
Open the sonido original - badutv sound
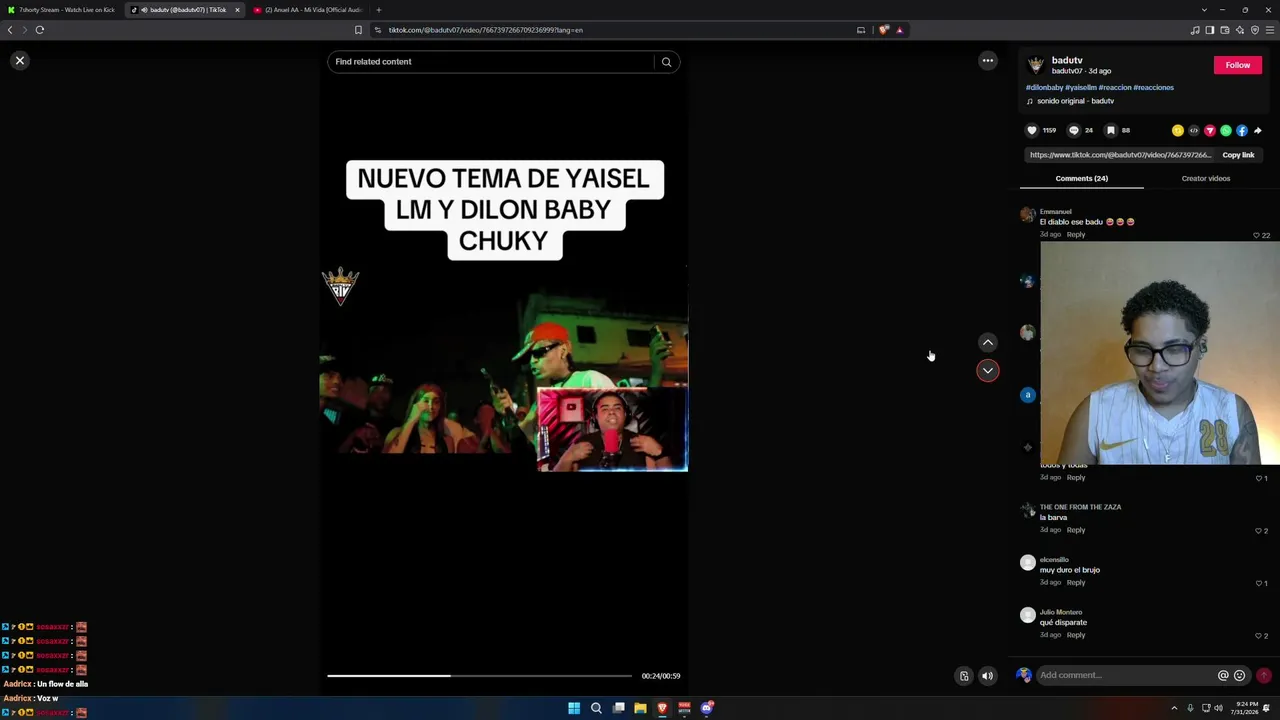click(1075, 101)
